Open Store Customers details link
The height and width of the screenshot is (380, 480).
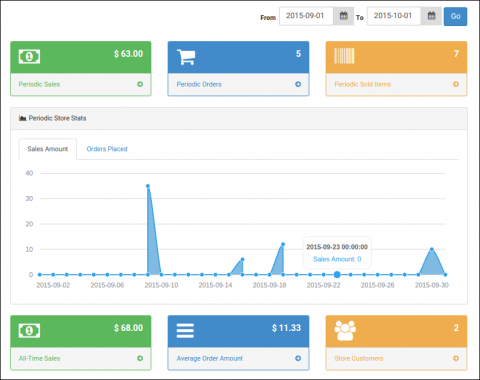[359, 359]
